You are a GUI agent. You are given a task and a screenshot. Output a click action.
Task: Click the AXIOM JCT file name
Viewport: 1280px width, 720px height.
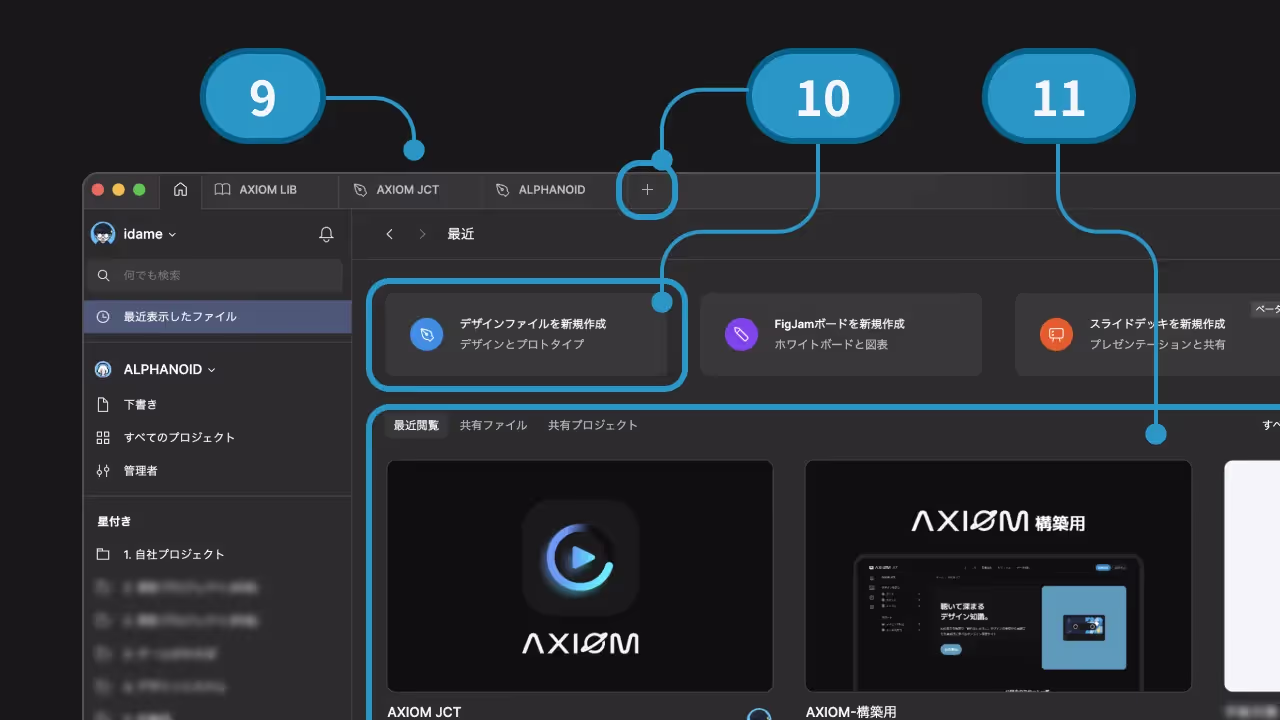pyautogui.click(x=424, y=712)
